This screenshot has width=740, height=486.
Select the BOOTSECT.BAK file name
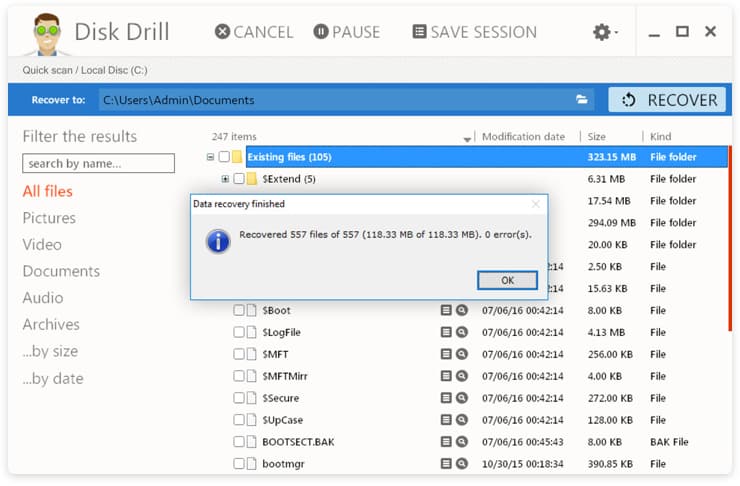[x=298, y=442]
